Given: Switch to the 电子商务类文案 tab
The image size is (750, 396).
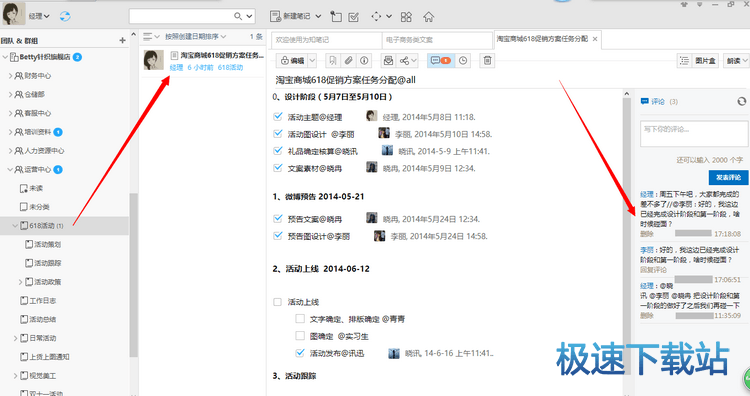Looking at the screenshot, I should pos(437,40).
